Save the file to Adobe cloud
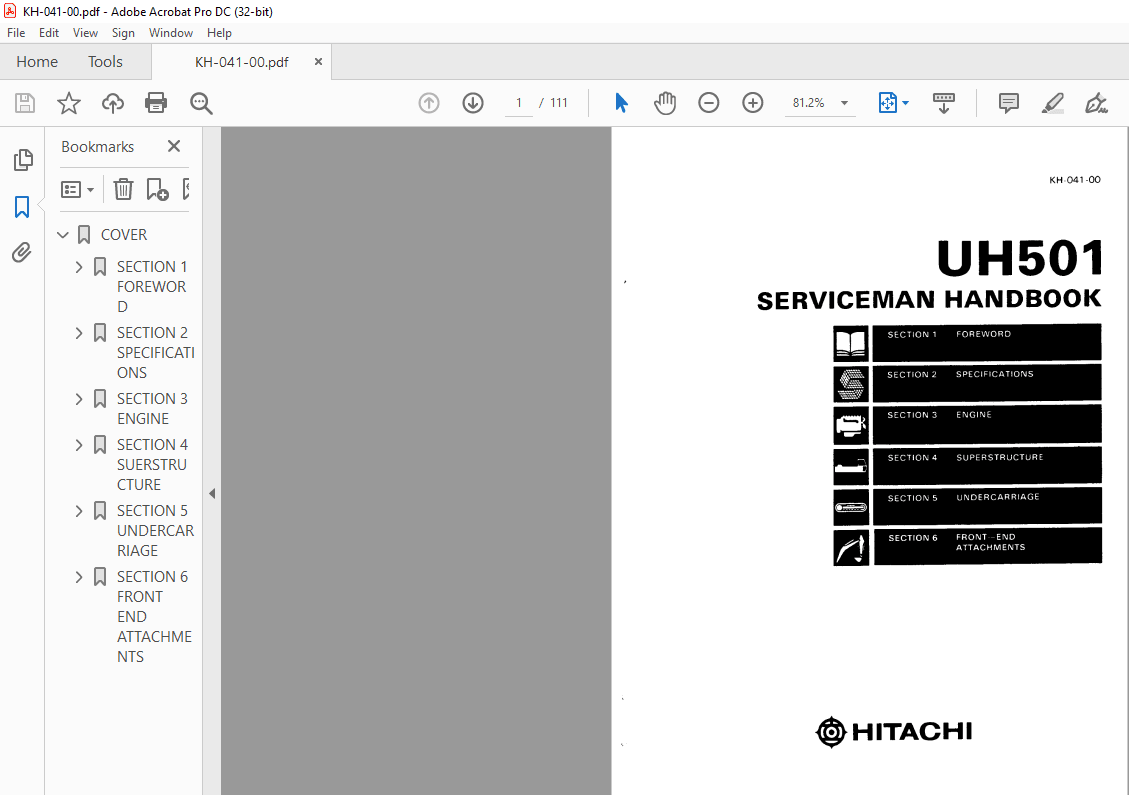Image resolution: width=1129 pixels, height=795 pixels. point(112,103)
